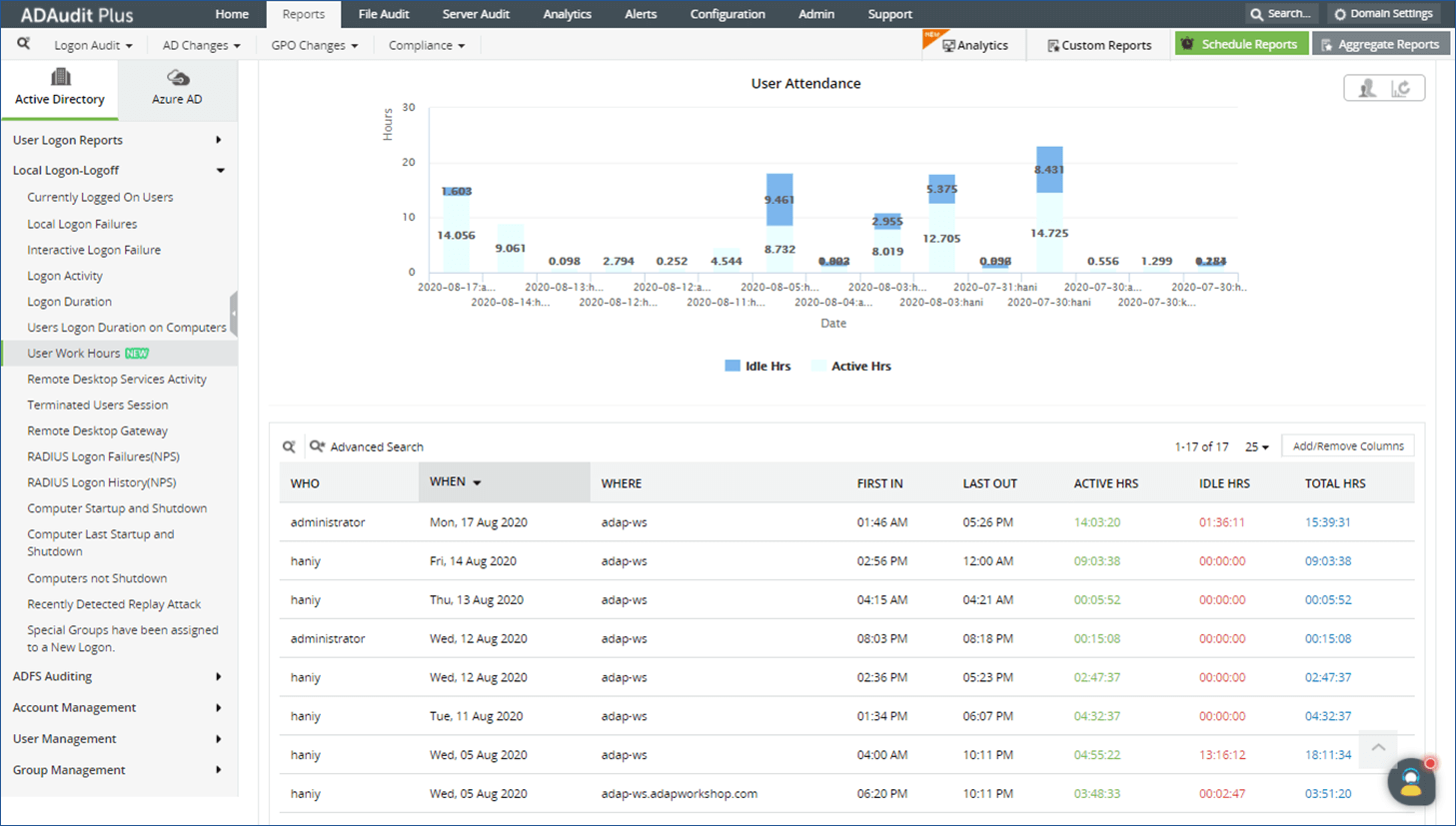Switch to the Azure AD tab
The height and width of the screenshot is (826, 1456).
coord(177,90)
